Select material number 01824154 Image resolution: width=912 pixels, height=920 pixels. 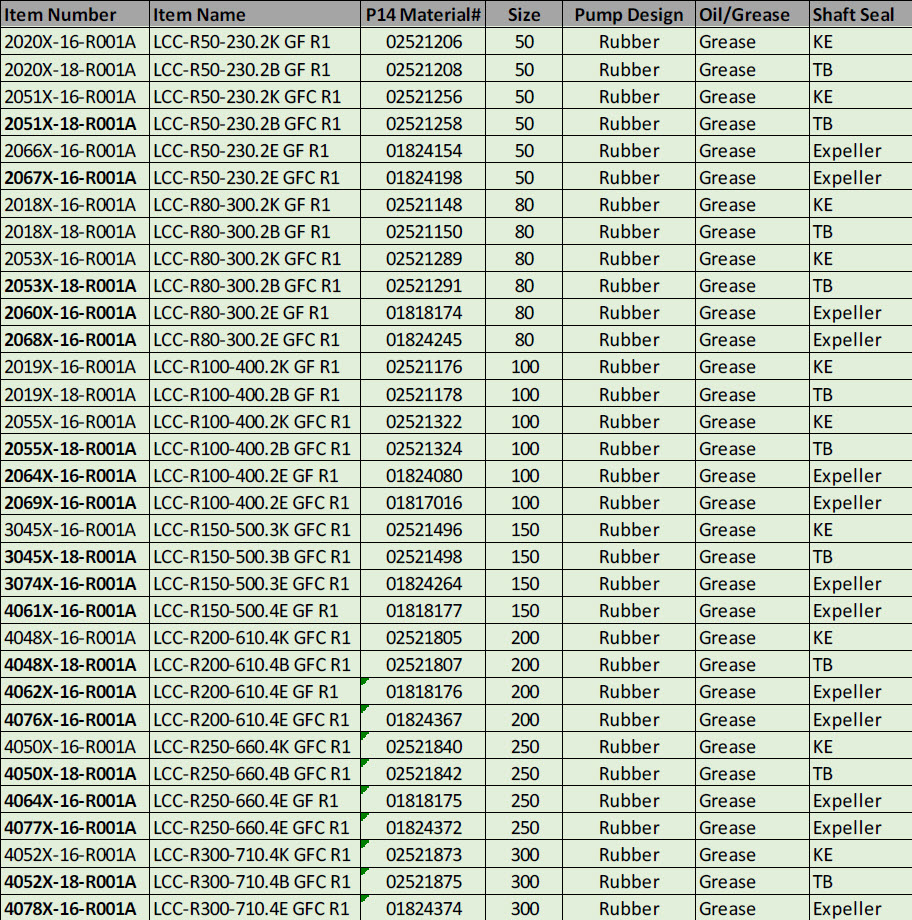tap(423, 150)
